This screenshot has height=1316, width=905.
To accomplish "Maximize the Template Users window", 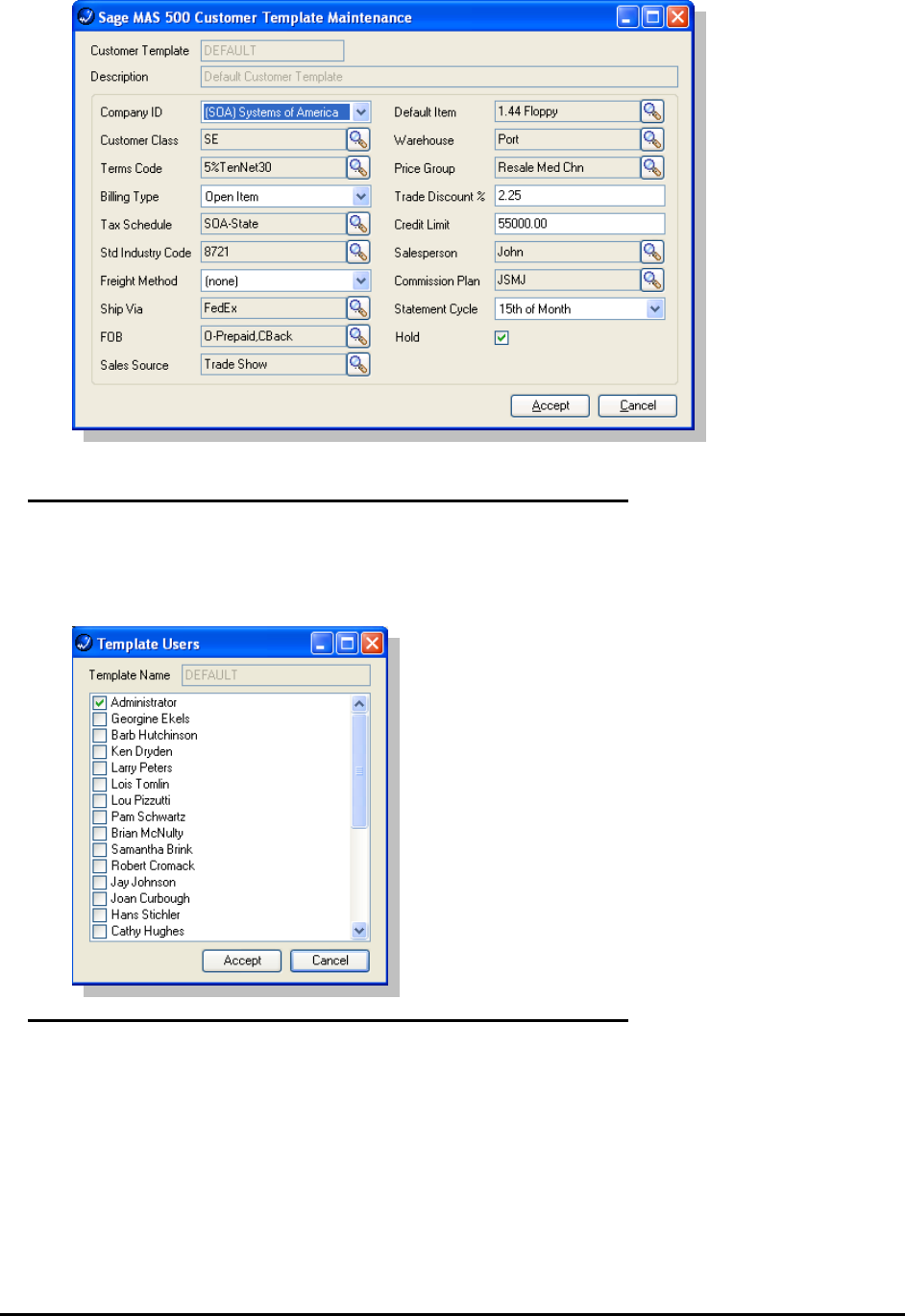I will click(x=347, y=644).
